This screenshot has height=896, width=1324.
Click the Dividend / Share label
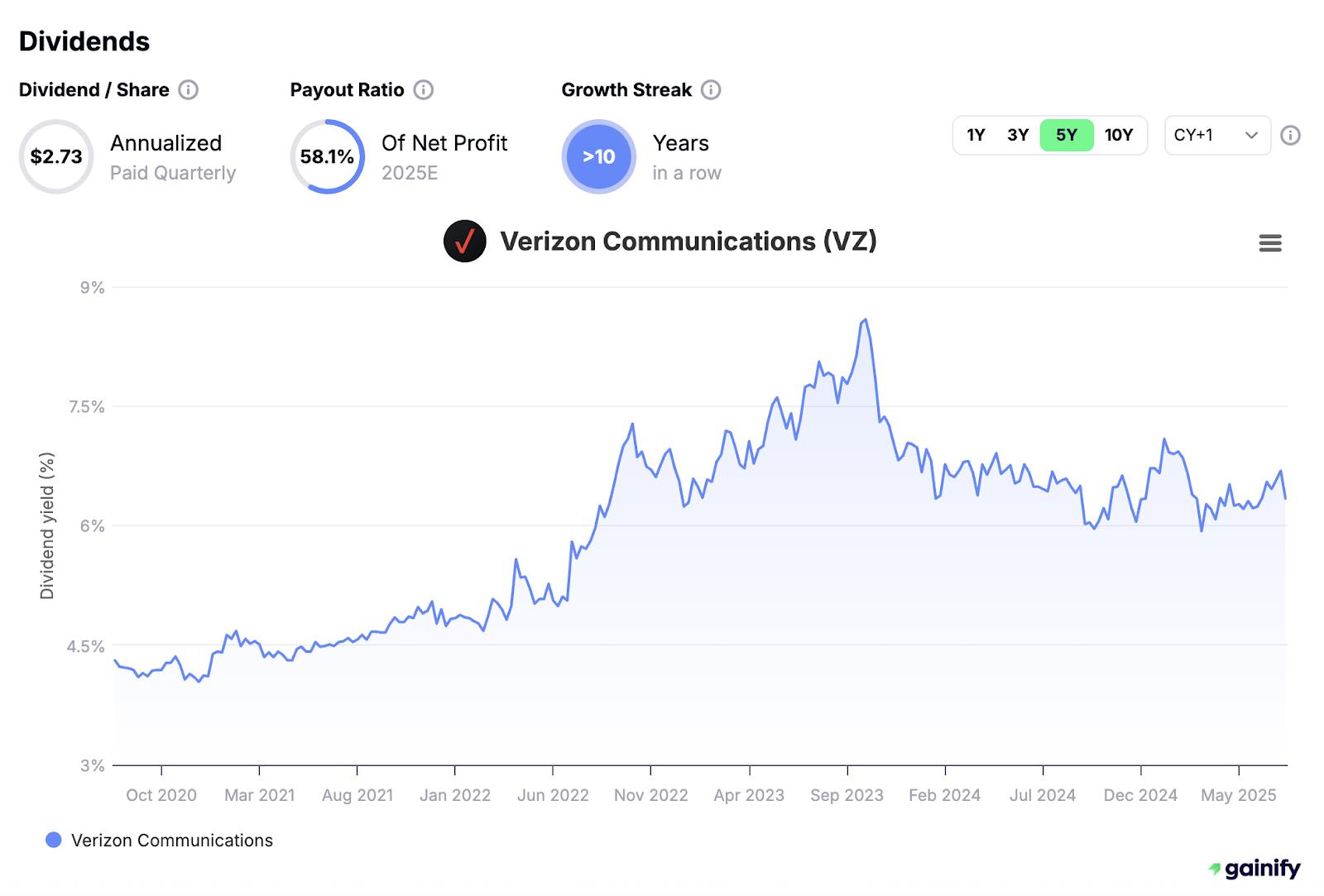click(x=94, y=89)
